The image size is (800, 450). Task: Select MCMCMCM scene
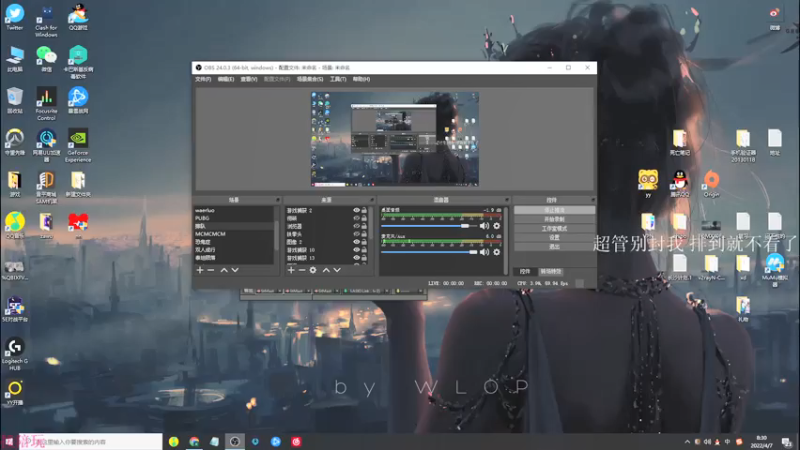click(x=234, y=234)
